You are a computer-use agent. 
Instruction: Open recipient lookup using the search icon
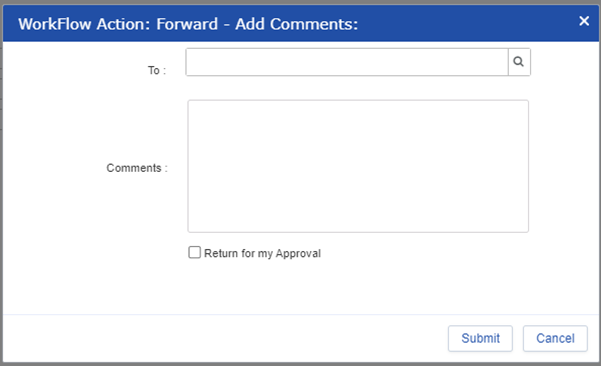coord(519,62)
